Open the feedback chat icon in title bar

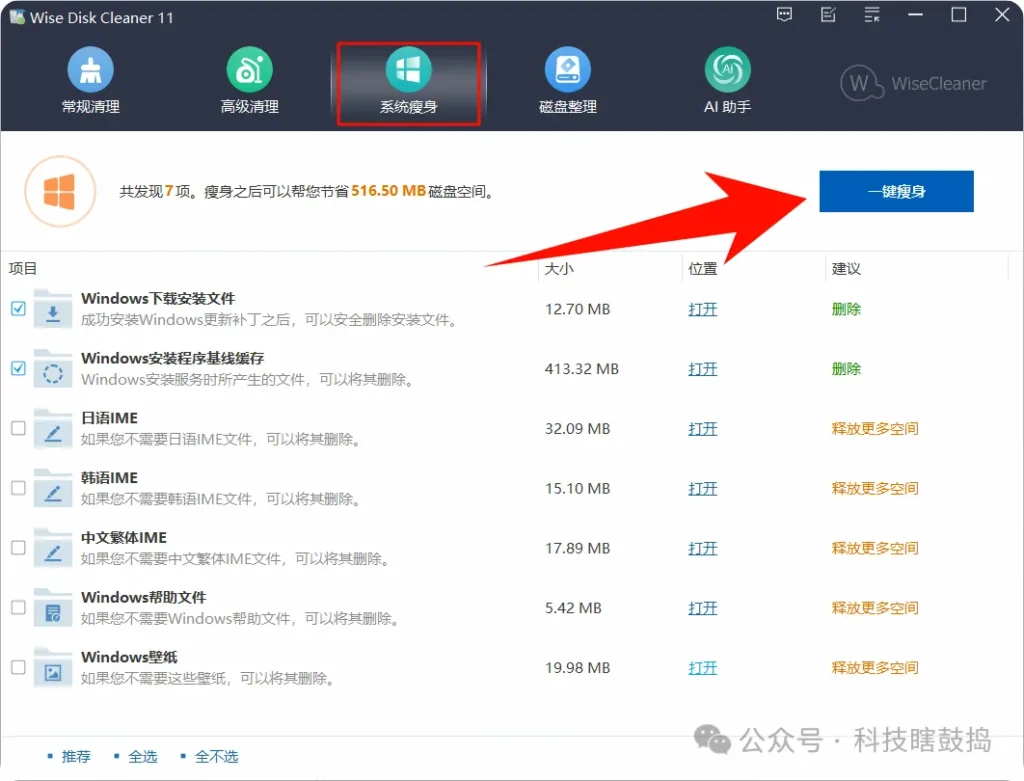click(x=784, y=14)
